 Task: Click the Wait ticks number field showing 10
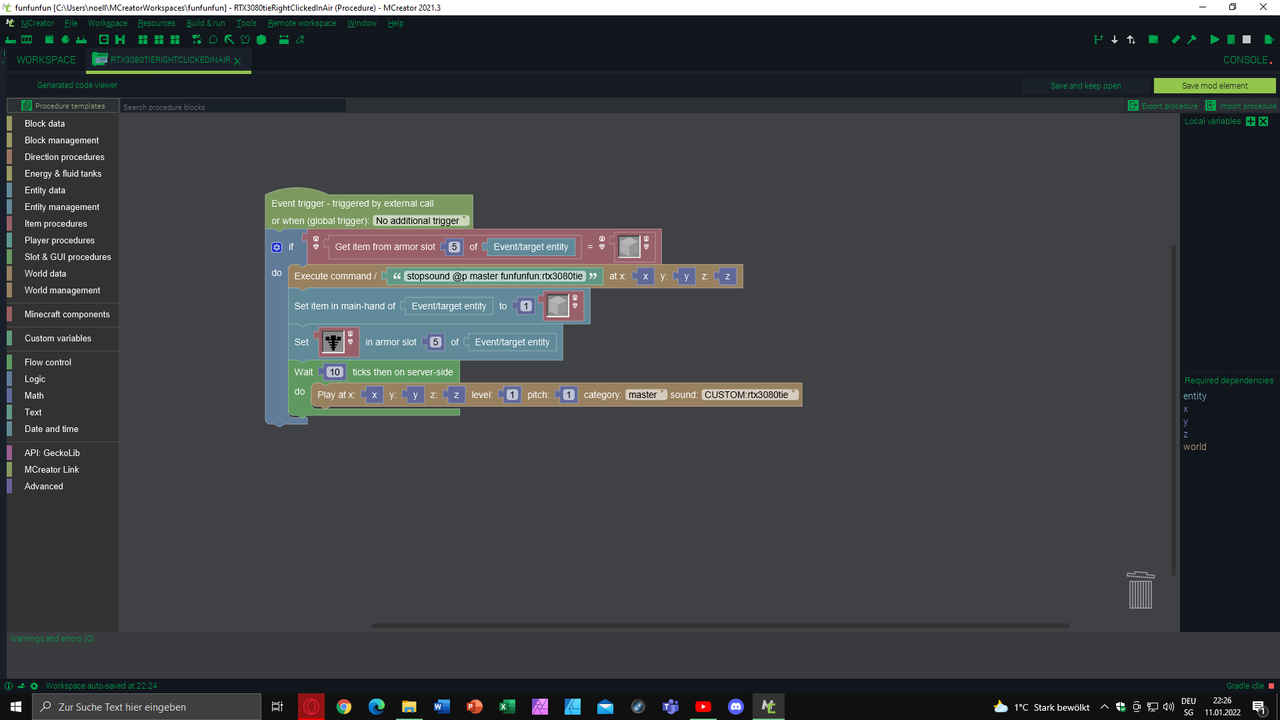coord(335,372)
